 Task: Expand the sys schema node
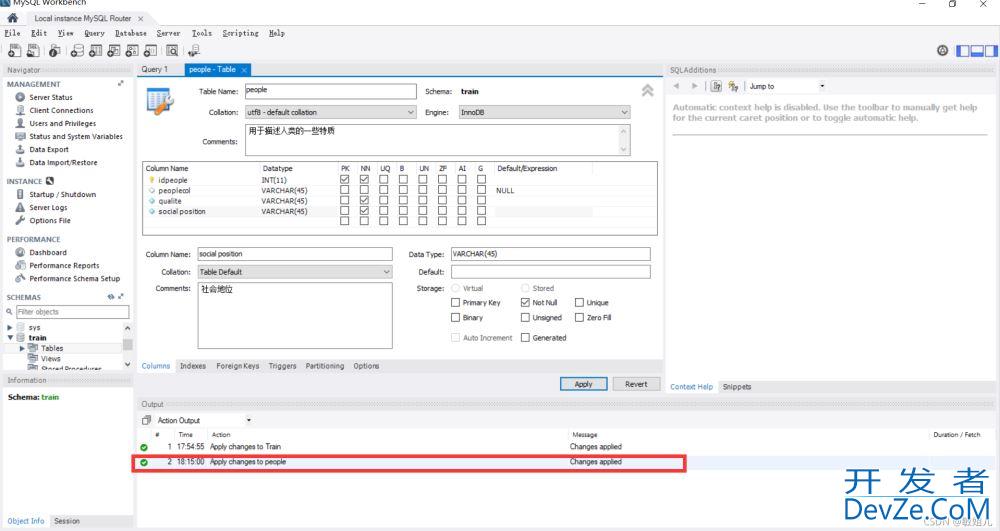(10, 328)
